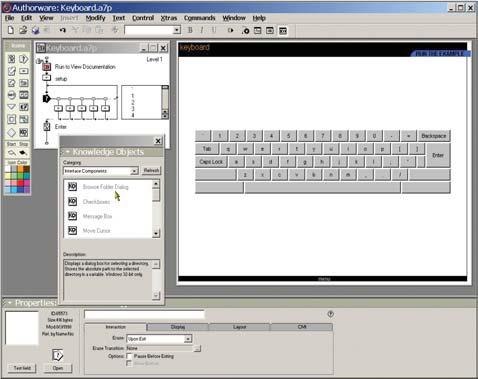This screenshot has height=379, width=478.
Task: Select the Interaction icon in the icon palette
Action: pos(24,59)
